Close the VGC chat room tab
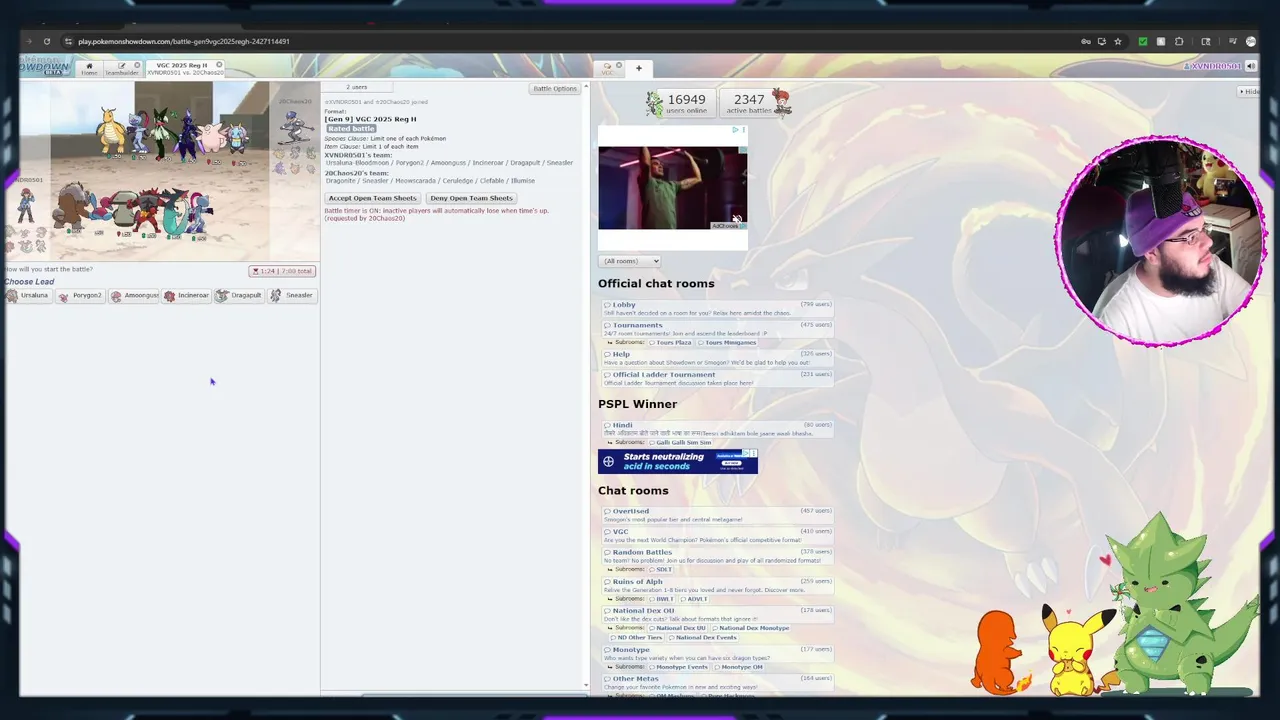The width and height of the screenshot is (1280, 720). (619, 65)
